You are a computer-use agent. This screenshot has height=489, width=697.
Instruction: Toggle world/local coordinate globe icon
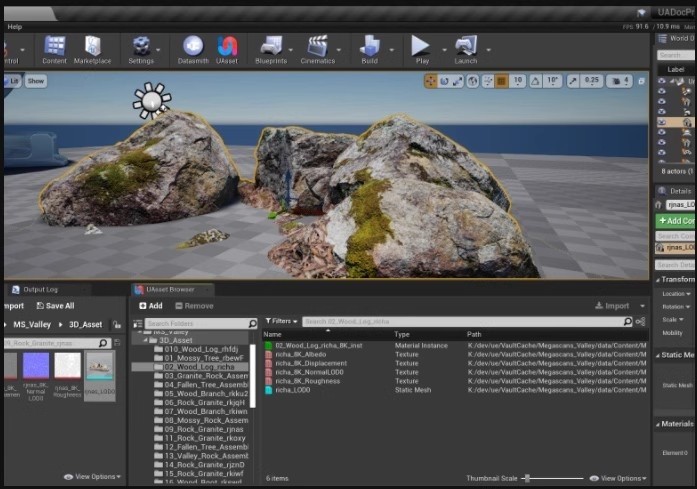coord(473,81)
